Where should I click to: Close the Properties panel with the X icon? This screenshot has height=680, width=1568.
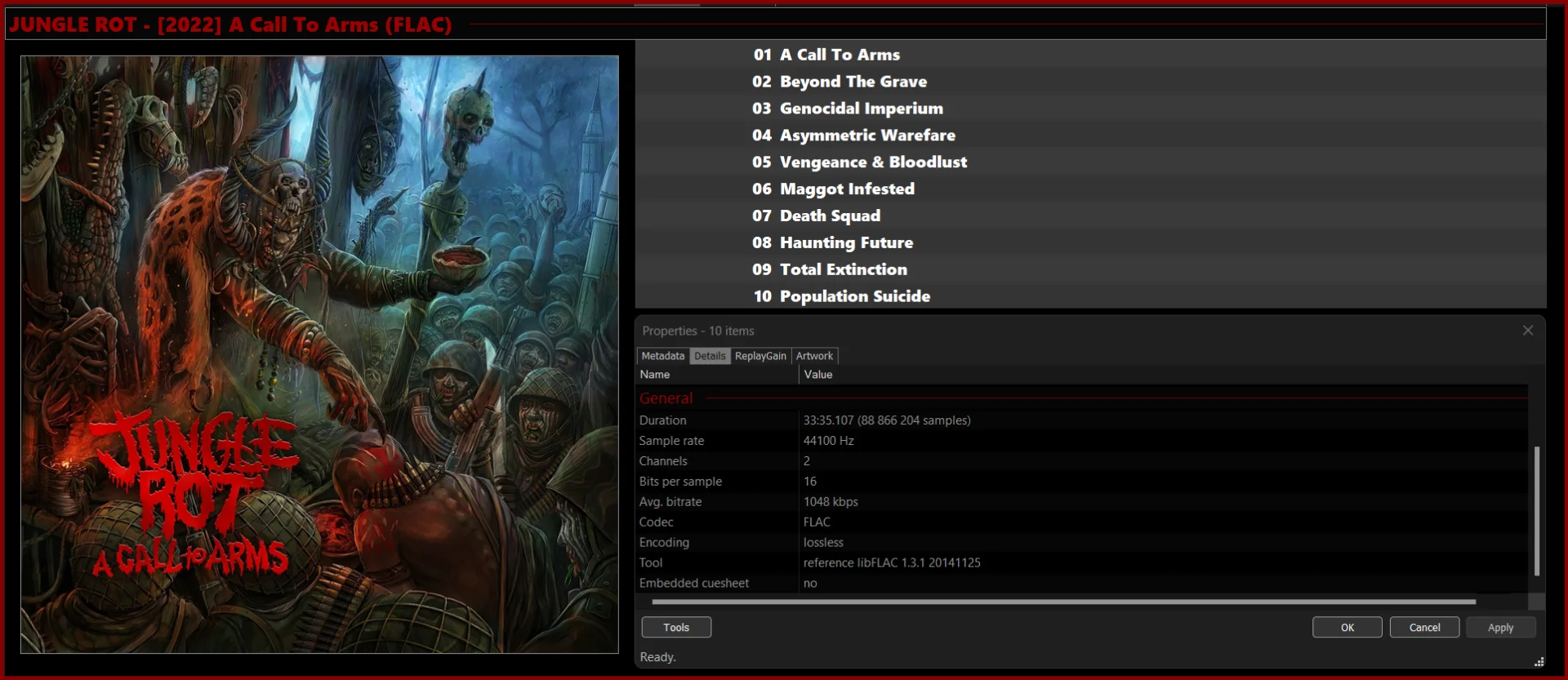[x=1527, y=331]
